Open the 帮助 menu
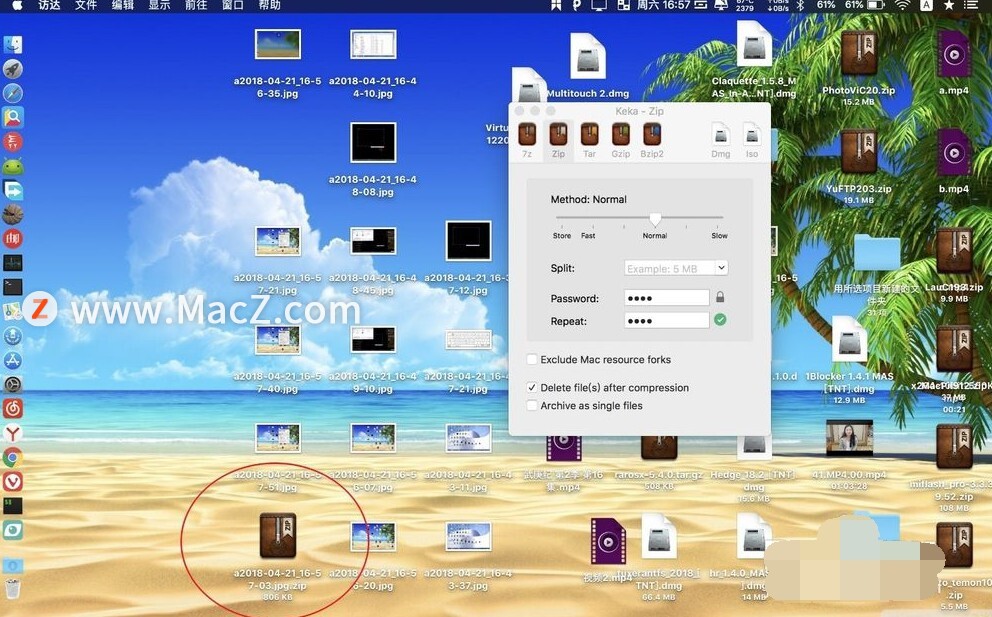This screenshot has width=992, height=617. pyautogui.click(x=269, y=5)
